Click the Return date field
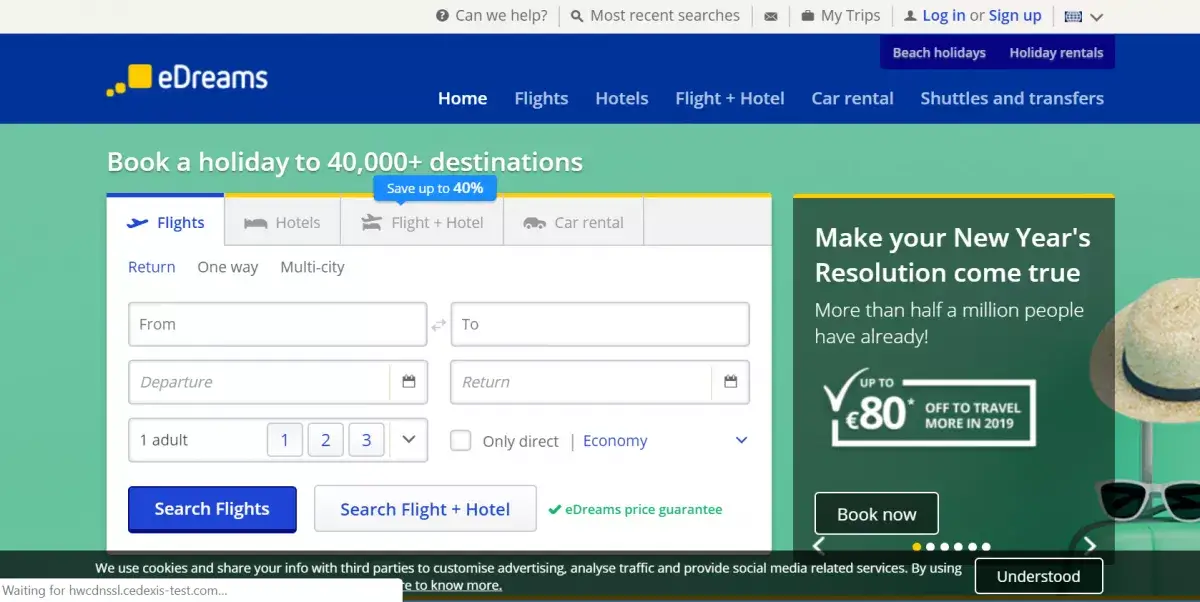Image resolution: width=1200 pixels, height=602 pixels. click(x=581, y=382)
